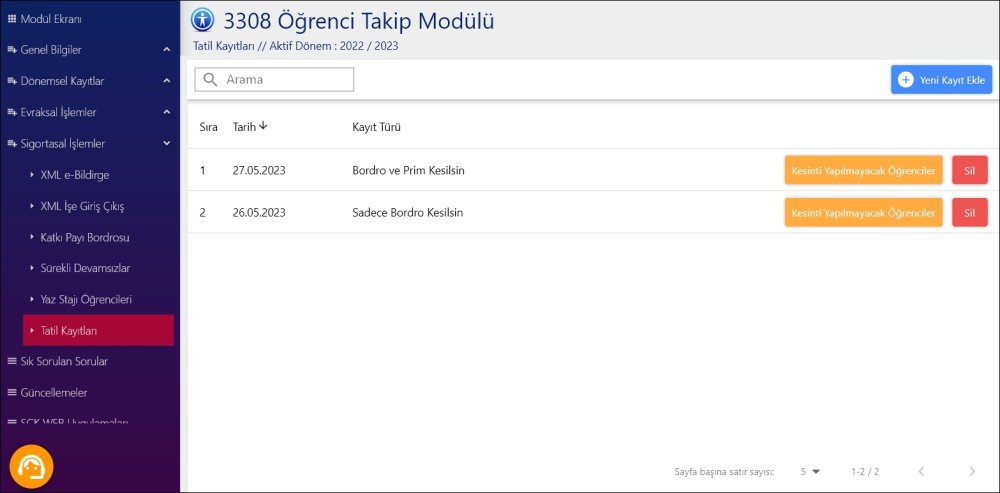Open Yaz Stajı Öğrencileri menu item
The width and height of the screenshot is (1000, 493).
[86, 299]
